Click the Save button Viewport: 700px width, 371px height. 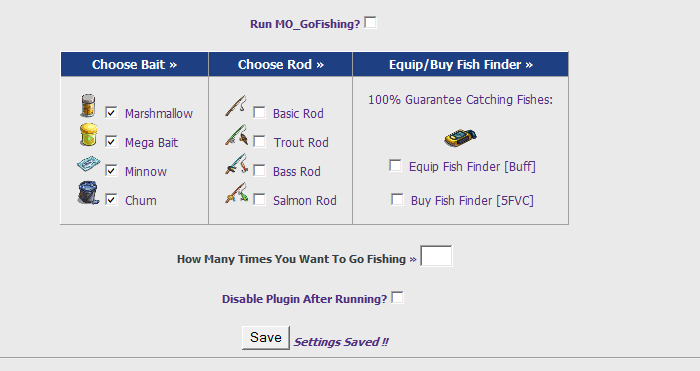pos(266,338)
